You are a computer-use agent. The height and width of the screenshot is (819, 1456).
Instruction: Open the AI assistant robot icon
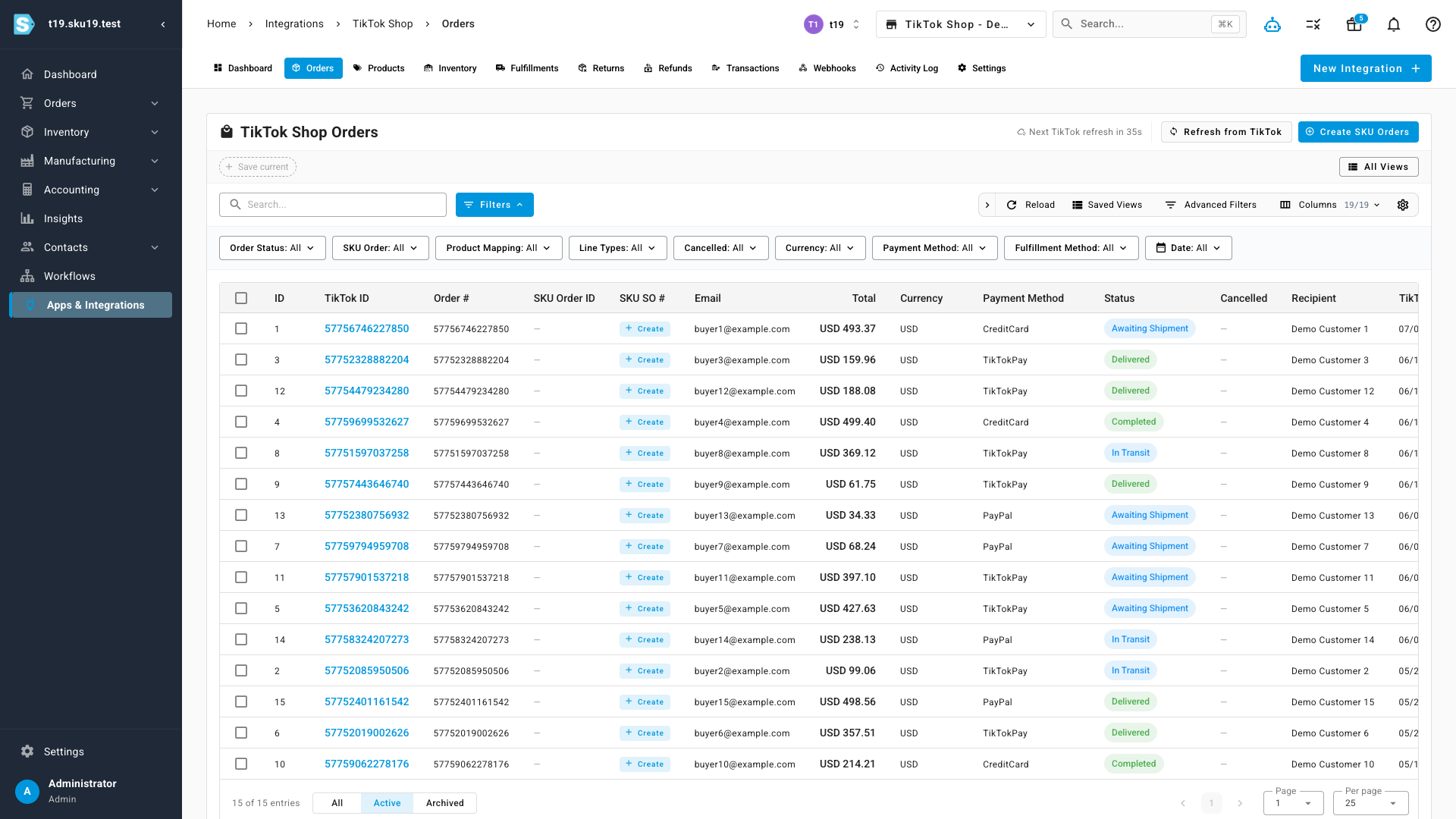1272,24
